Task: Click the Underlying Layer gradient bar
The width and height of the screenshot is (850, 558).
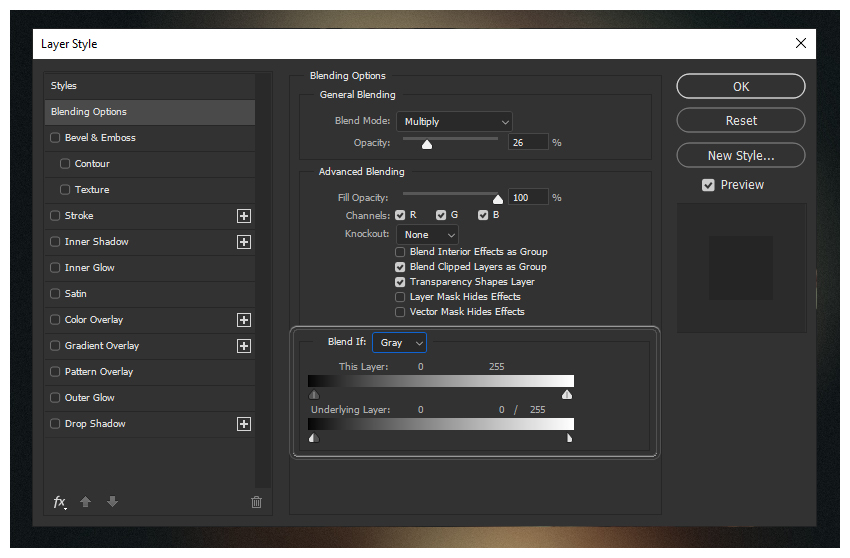Action: click(441, 424)
